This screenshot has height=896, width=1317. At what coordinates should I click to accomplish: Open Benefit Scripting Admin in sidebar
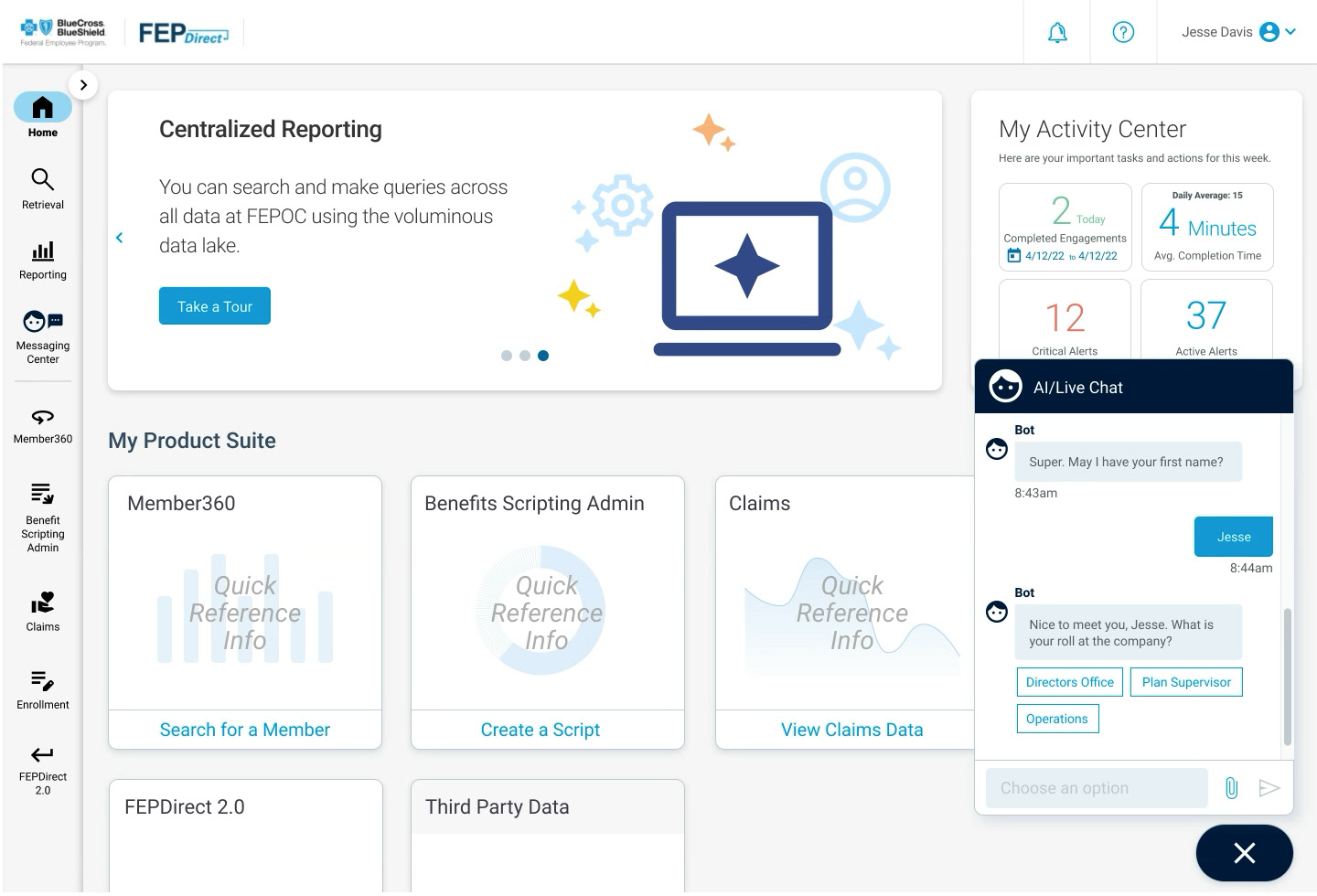click(43, 518)
